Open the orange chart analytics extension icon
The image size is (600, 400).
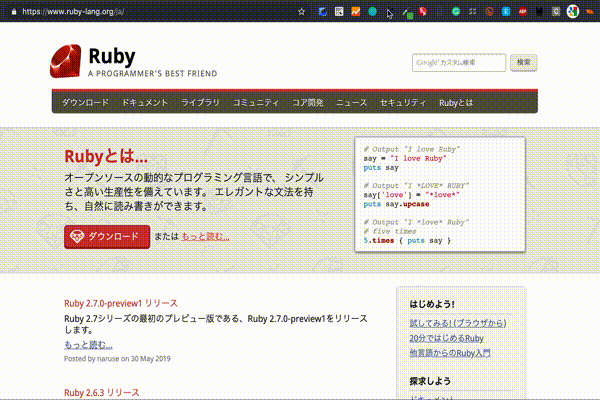point(355,11)
